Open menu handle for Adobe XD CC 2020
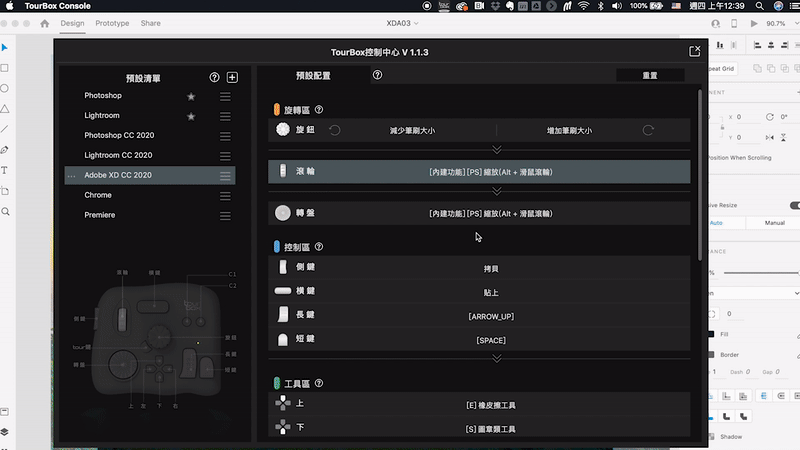The height and width of the screenshot is (450, 800). [225, 176]
